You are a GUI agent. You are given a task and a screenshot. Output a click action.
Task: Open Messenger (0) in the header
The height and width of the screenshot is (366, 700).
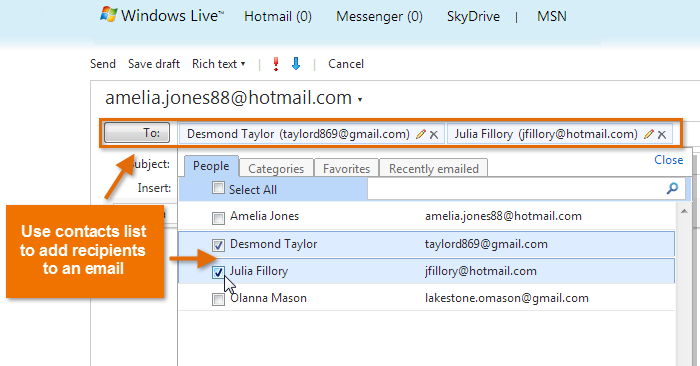[x=379, y=17]
